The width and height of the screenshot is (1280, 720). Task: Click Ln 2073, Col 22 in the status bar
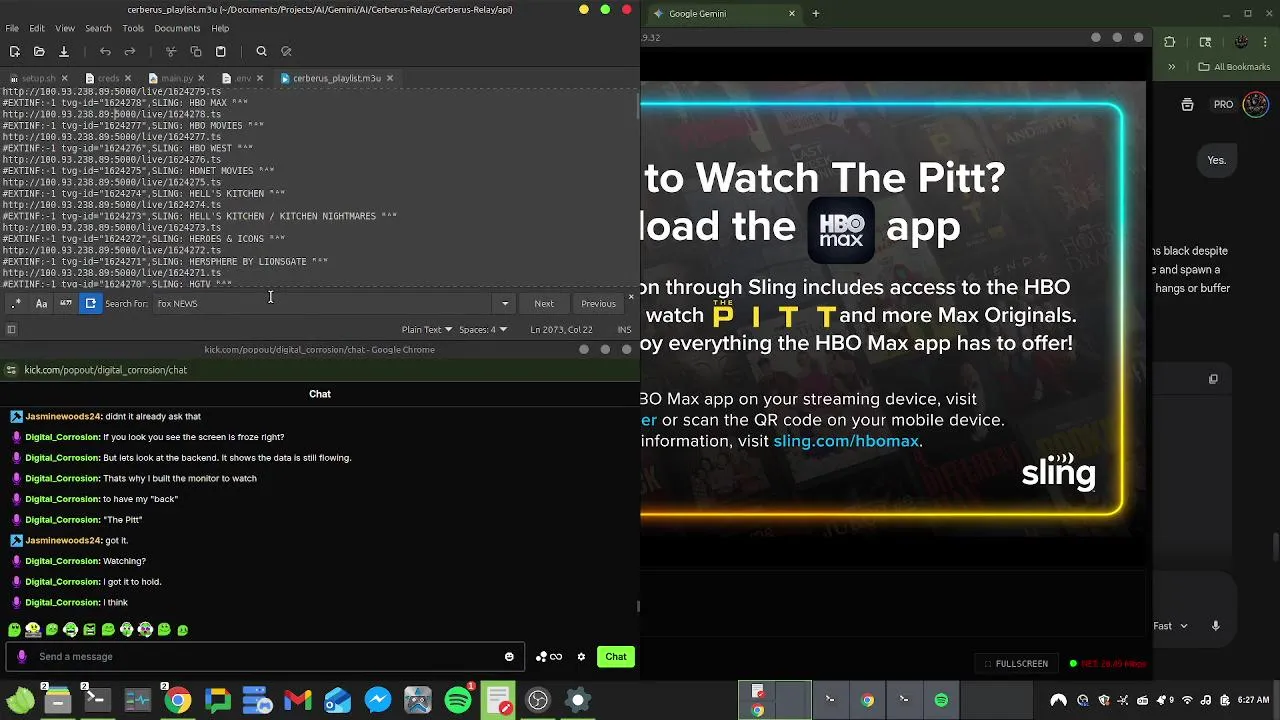[561, 329]
